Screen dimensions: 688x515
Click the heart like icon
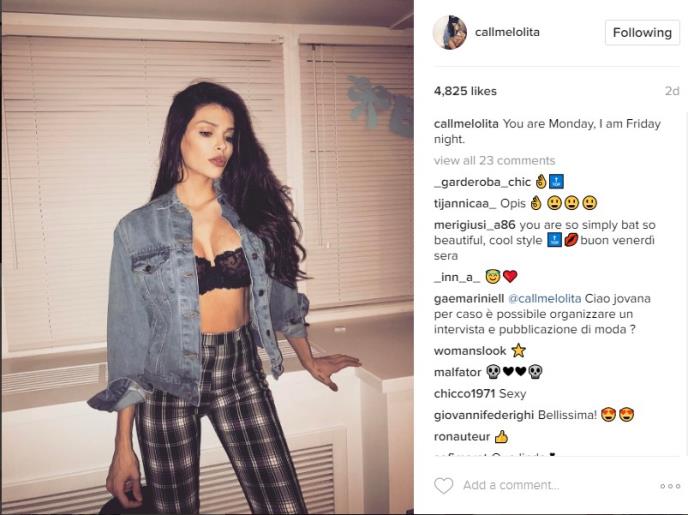pyautogui.click(x=444, y=486)
